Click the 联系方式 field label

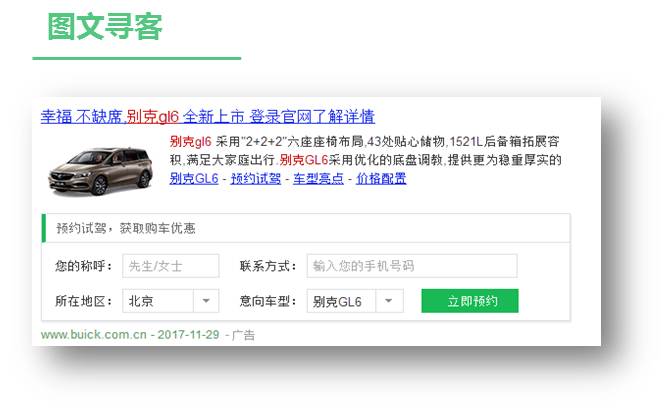tap(268, 266)
